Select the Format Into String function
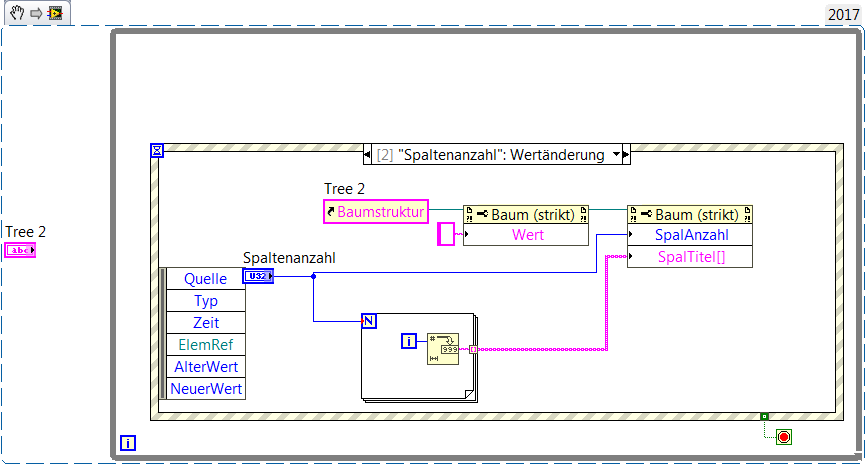Screen dimensions: 866x465 (443, 349)
